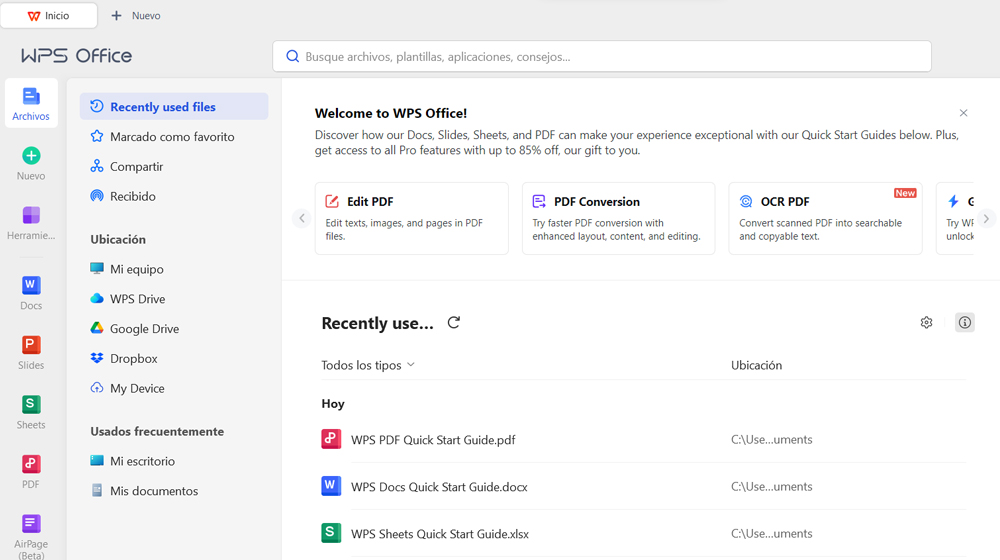Click location path of Docs guide row
The width and height of the screenshot is (1000, 560).
pyautogui.click(x=772, y=487)
